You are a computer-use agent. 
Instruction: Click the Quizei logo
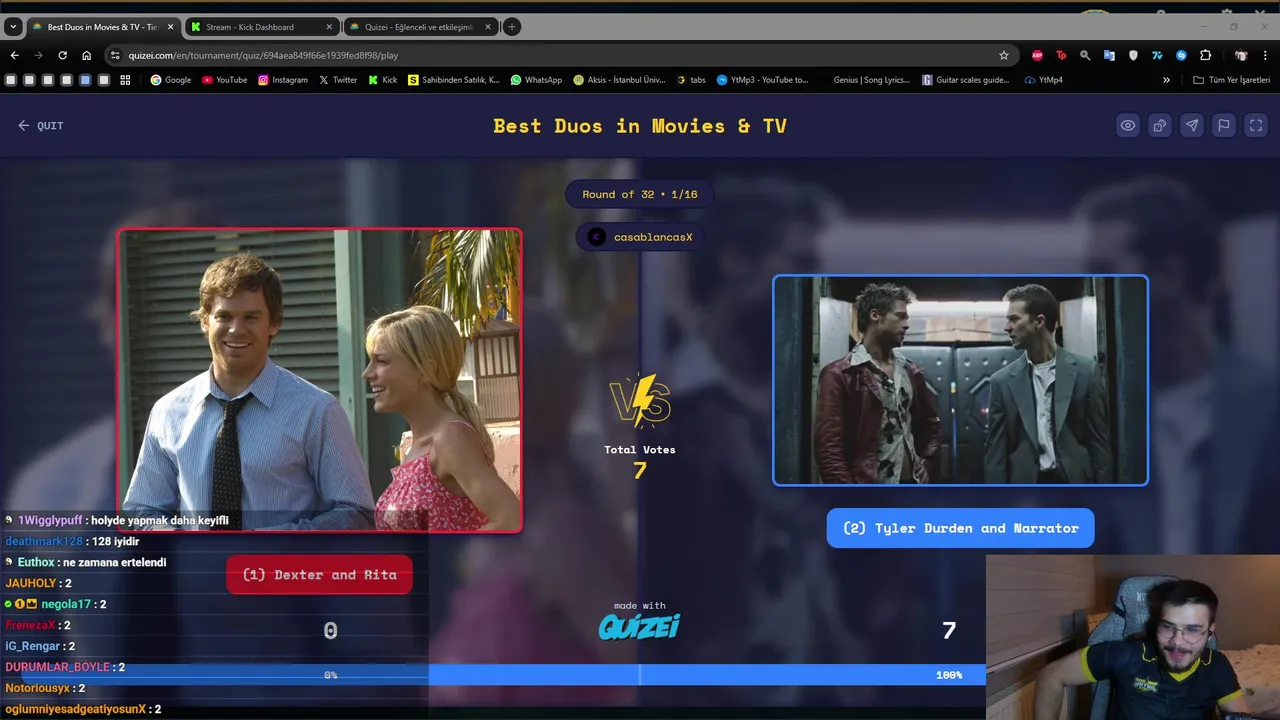tap(640, 627)
